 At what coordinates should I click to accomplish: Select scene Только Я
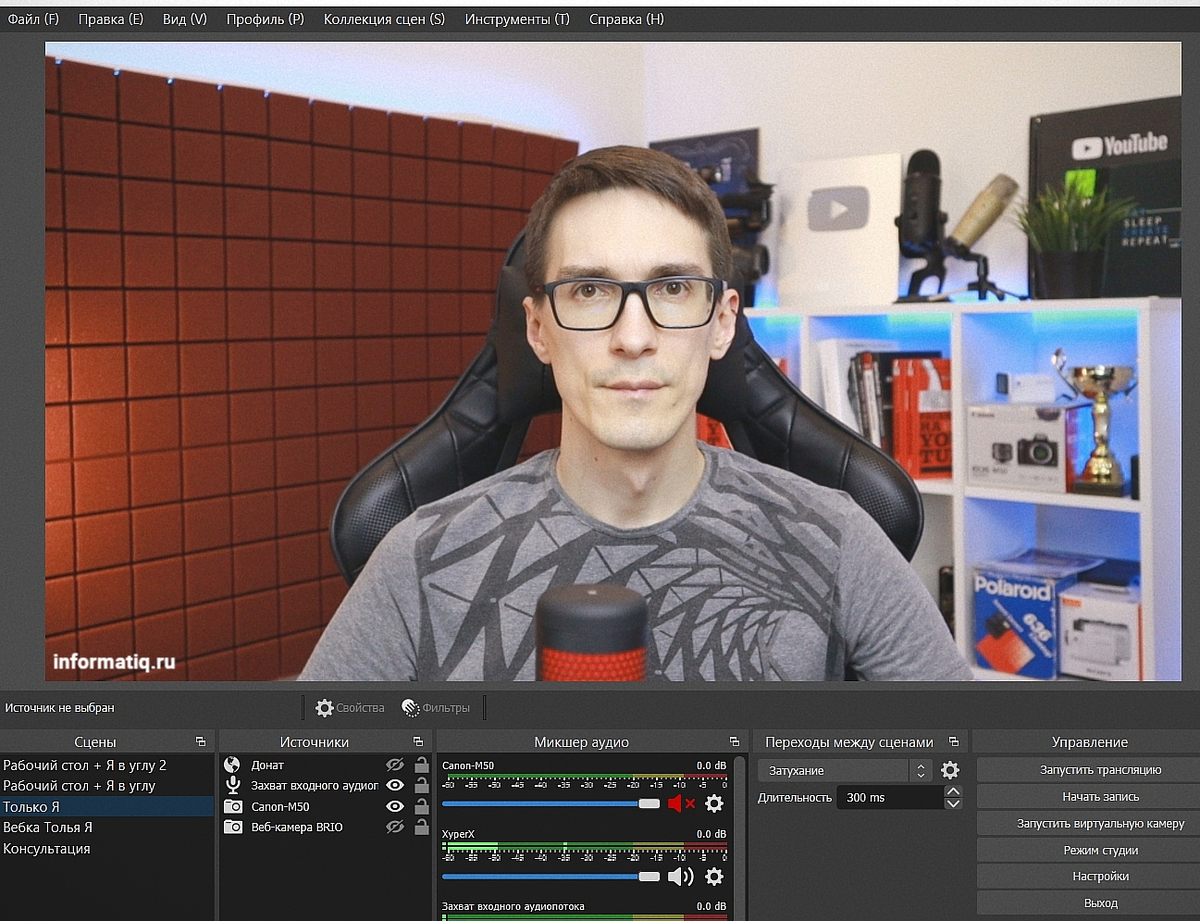107,807
